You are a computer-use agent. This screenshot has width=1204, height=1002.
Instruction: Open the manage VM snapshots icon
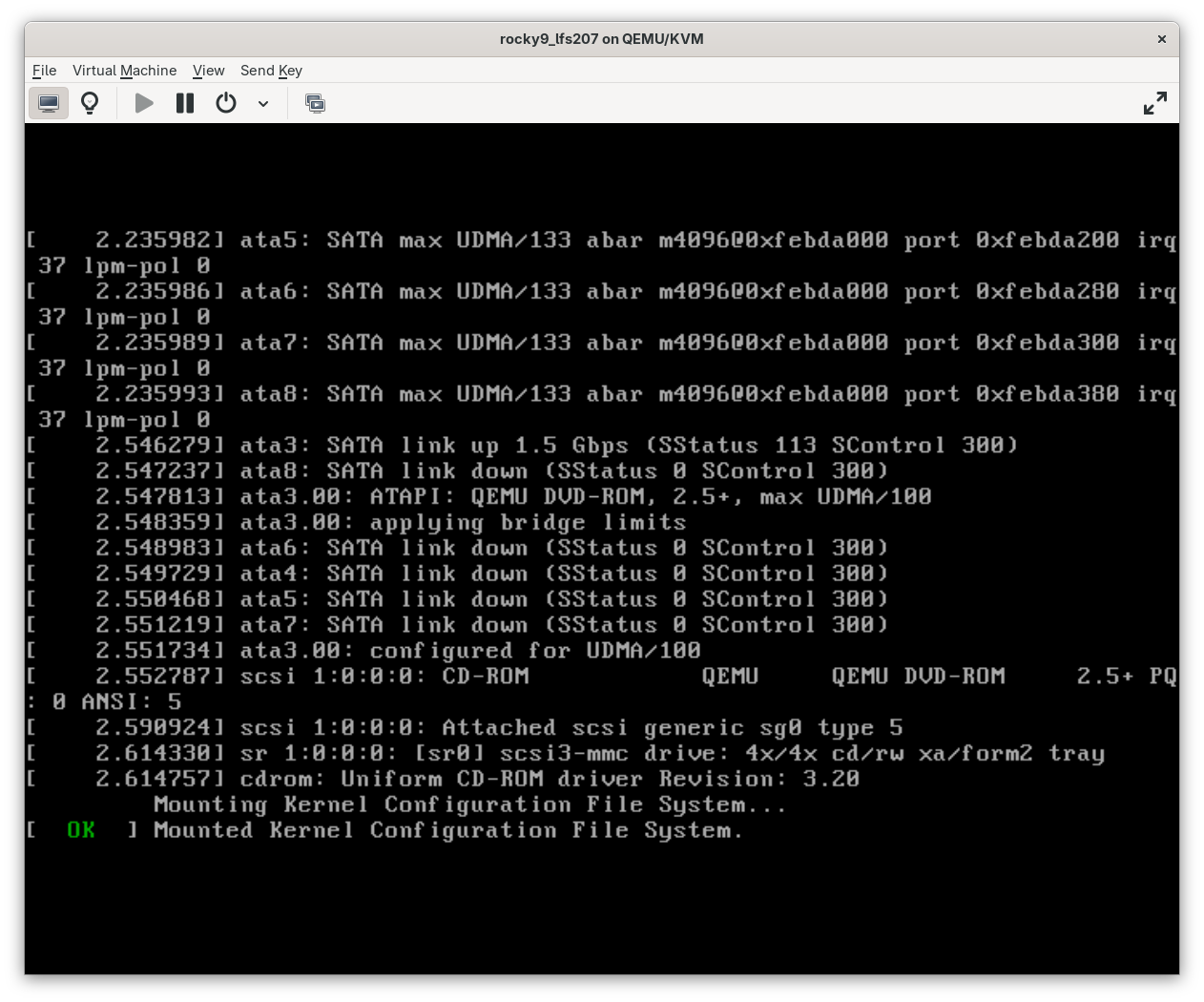pyautogui.click(x=315, y=103)
